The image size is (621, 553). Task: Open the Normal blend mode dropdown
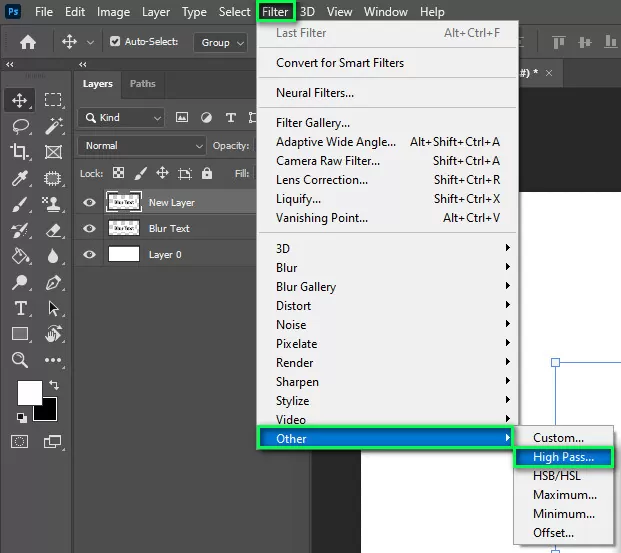click(142, 146)
